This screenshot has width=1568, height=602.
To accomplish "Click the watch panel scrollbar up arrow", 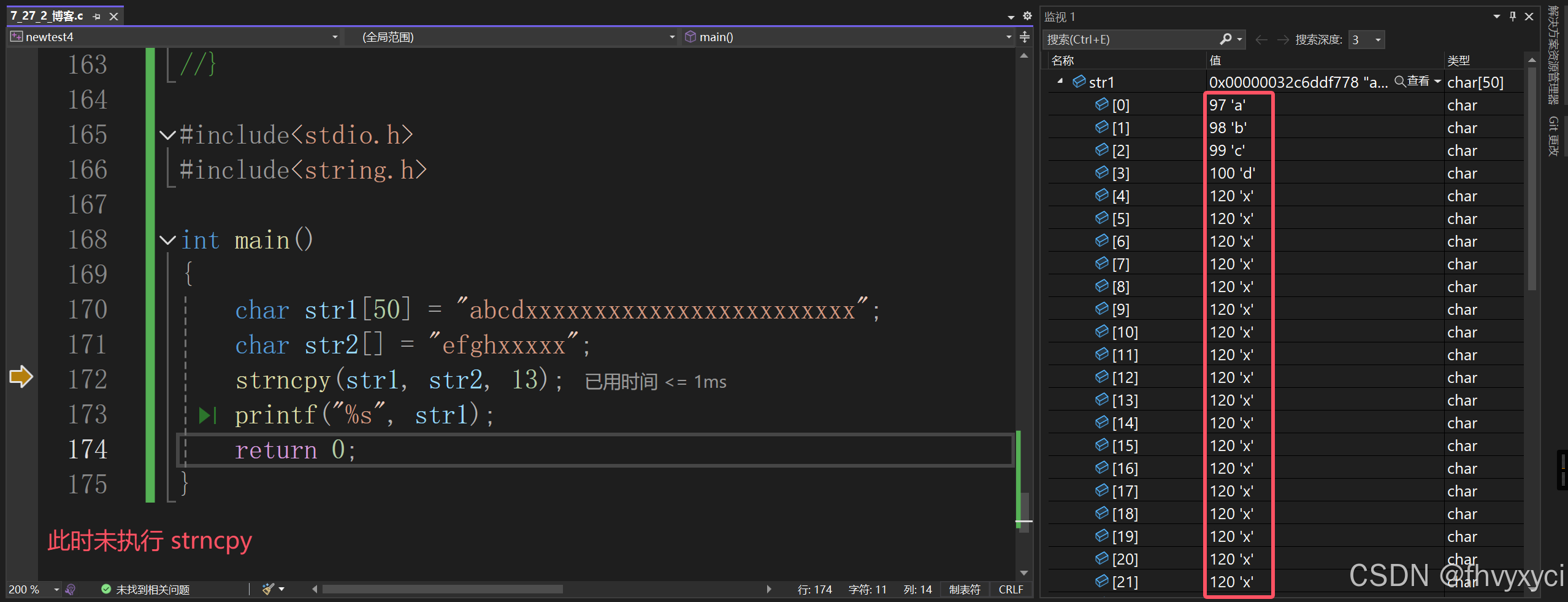I will point(1532,60).
